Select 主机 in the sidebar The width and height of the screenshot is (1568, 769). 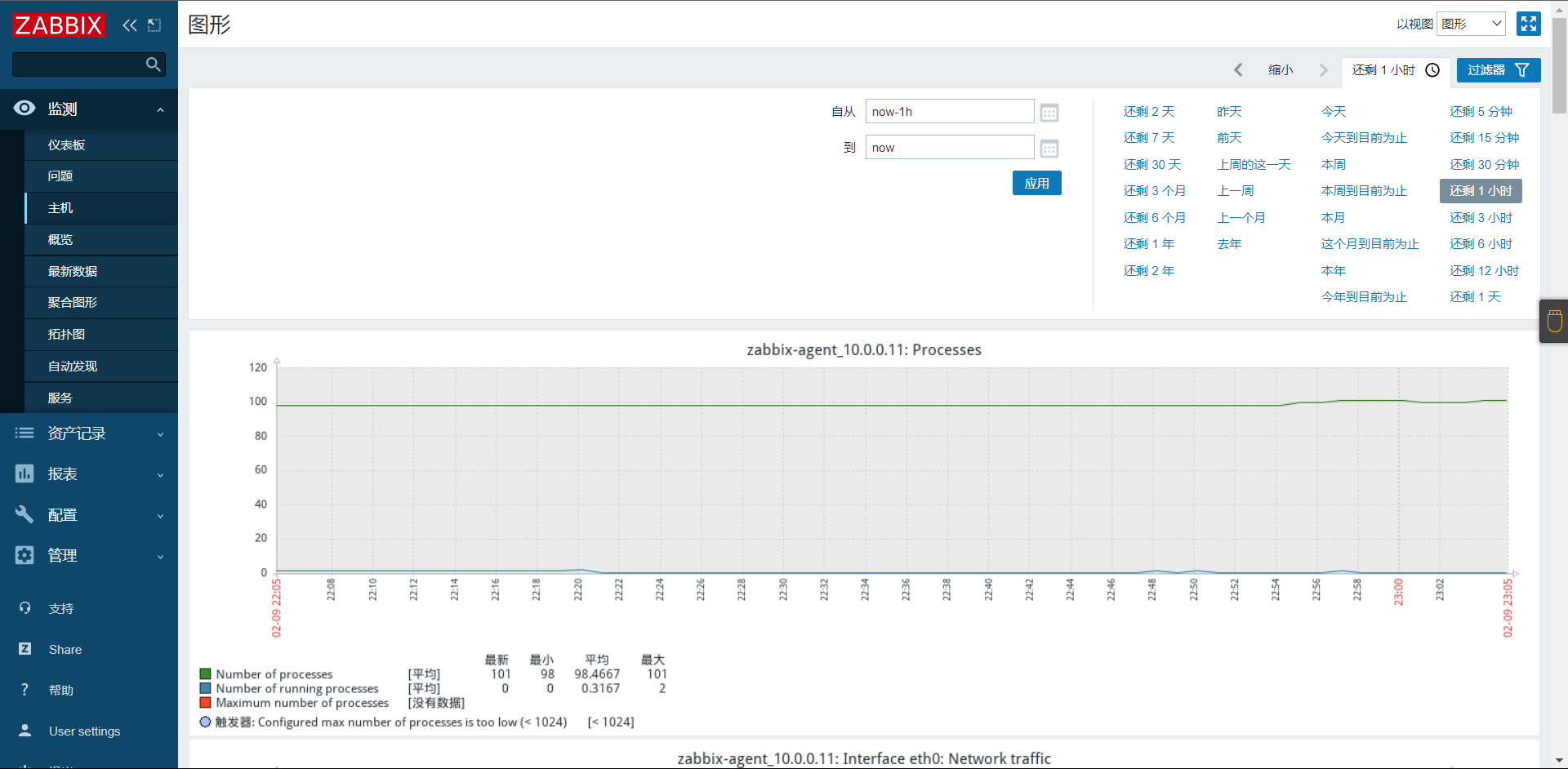click(x=101, y=207)
